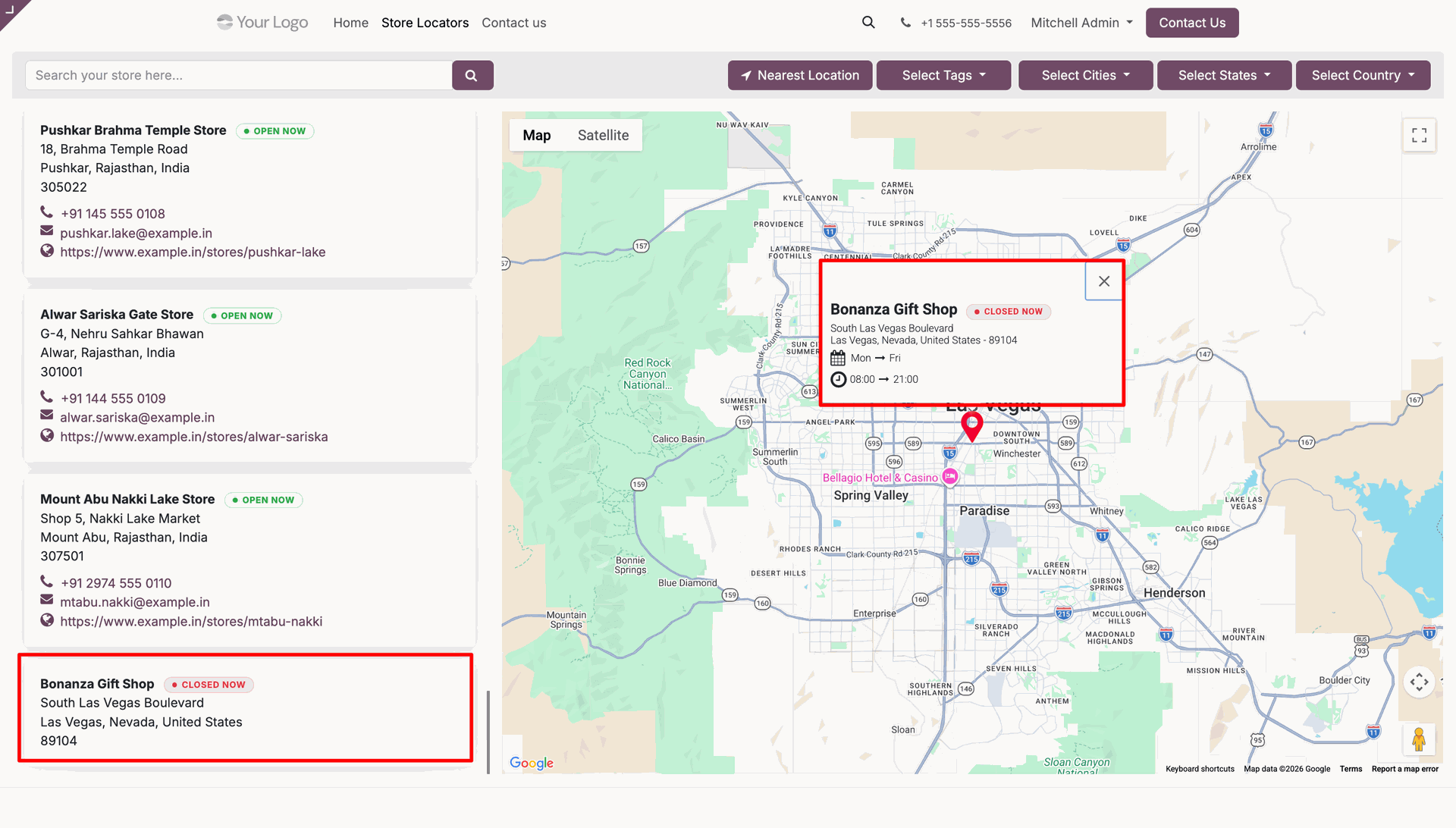Click the CLOSED NOW badge in list card
Image resolution: width=1456 pixels, height=828 pixels.
point(209,685)
